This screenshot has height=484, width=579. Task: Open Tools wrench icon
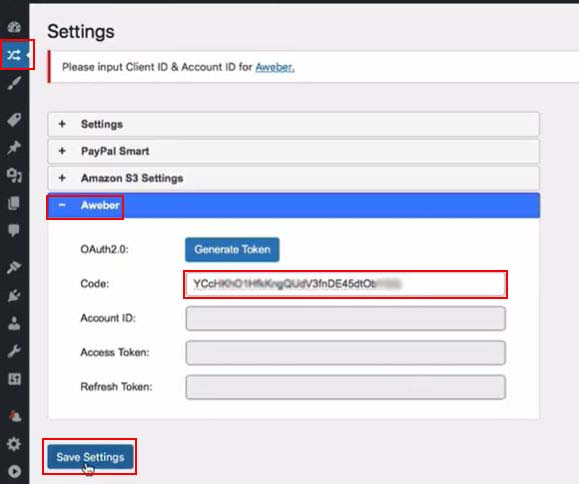click(14, 351)
